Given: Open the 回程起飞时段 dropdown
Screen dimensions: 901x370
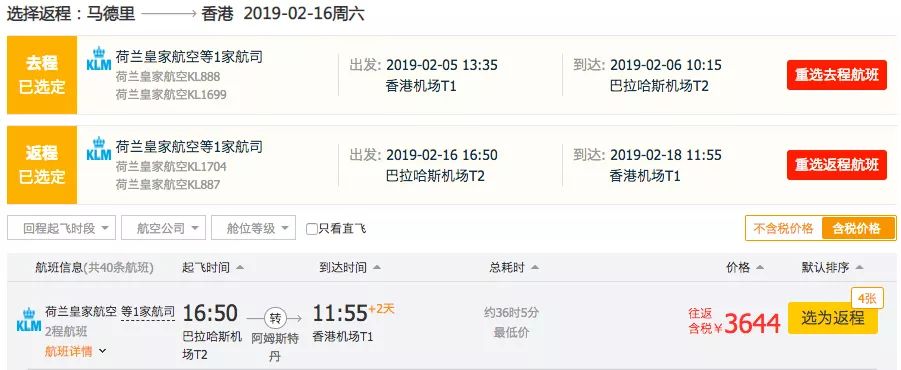Looking at the screenshot, I should coord(61,228).
